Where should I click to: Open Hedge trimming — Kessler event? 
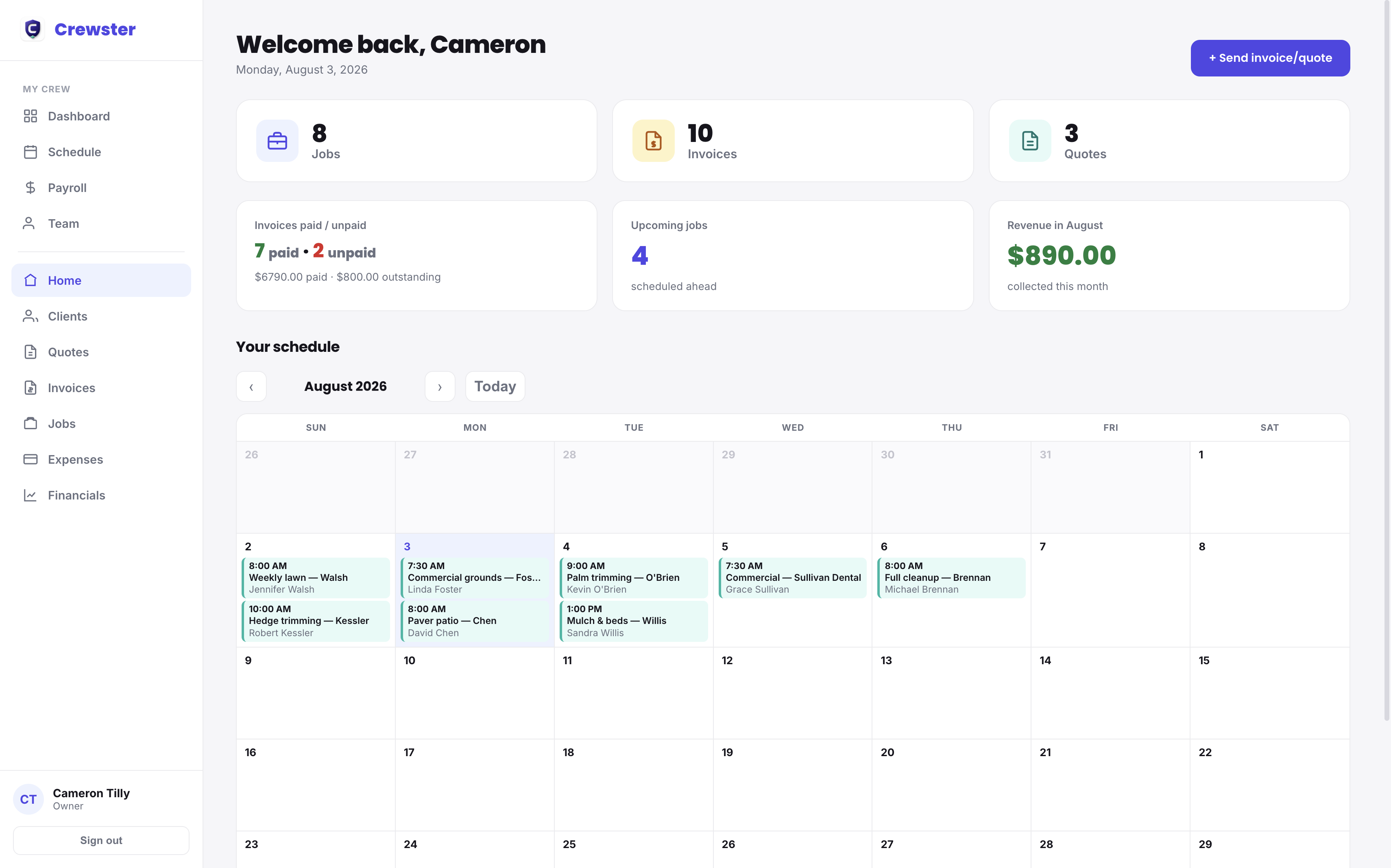[x=316, y=621]
